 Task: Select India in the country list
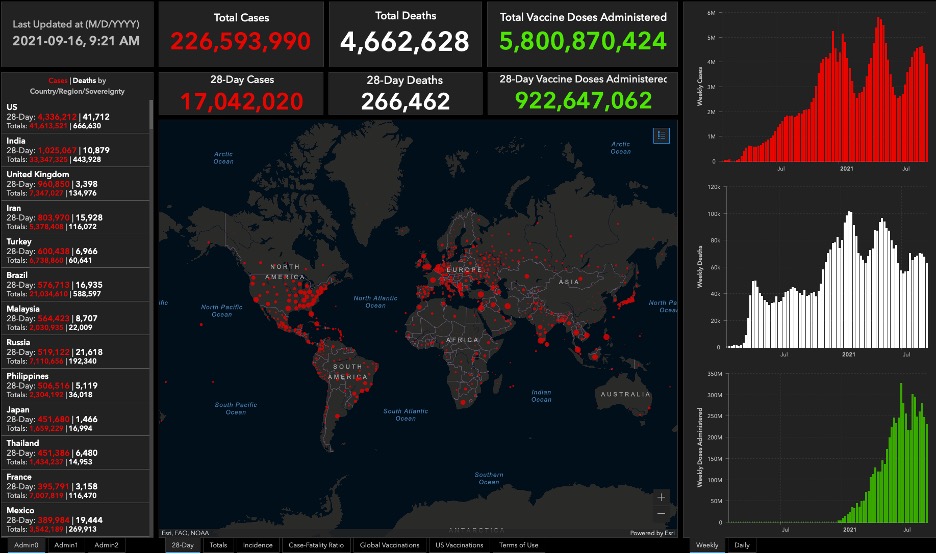76,150
